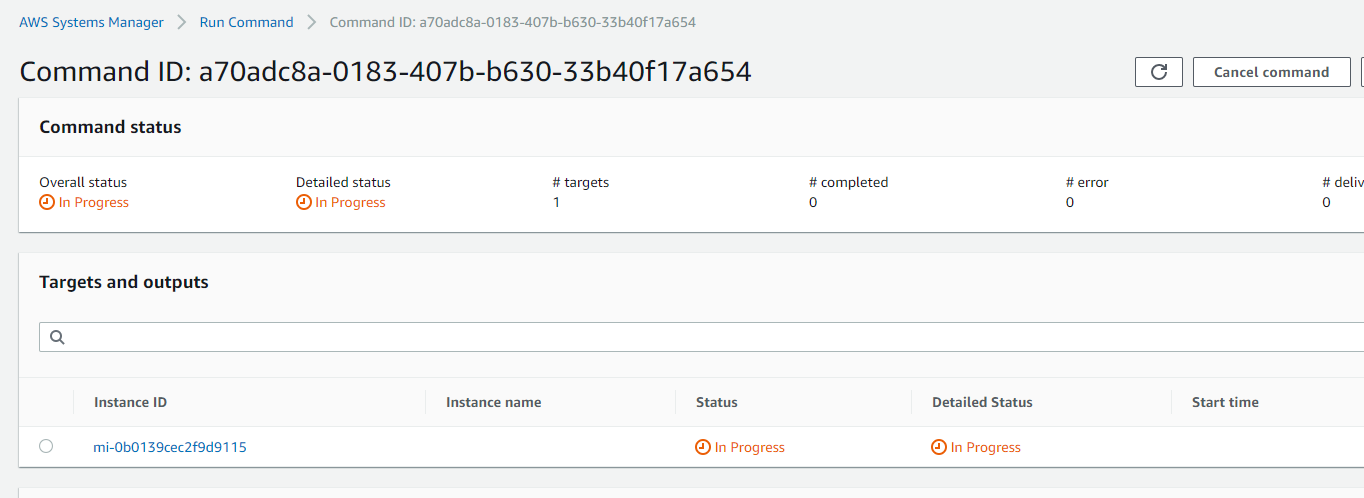Click the search magnifier icon
This screenshot has width=1364, height=498.
point(57,337)
